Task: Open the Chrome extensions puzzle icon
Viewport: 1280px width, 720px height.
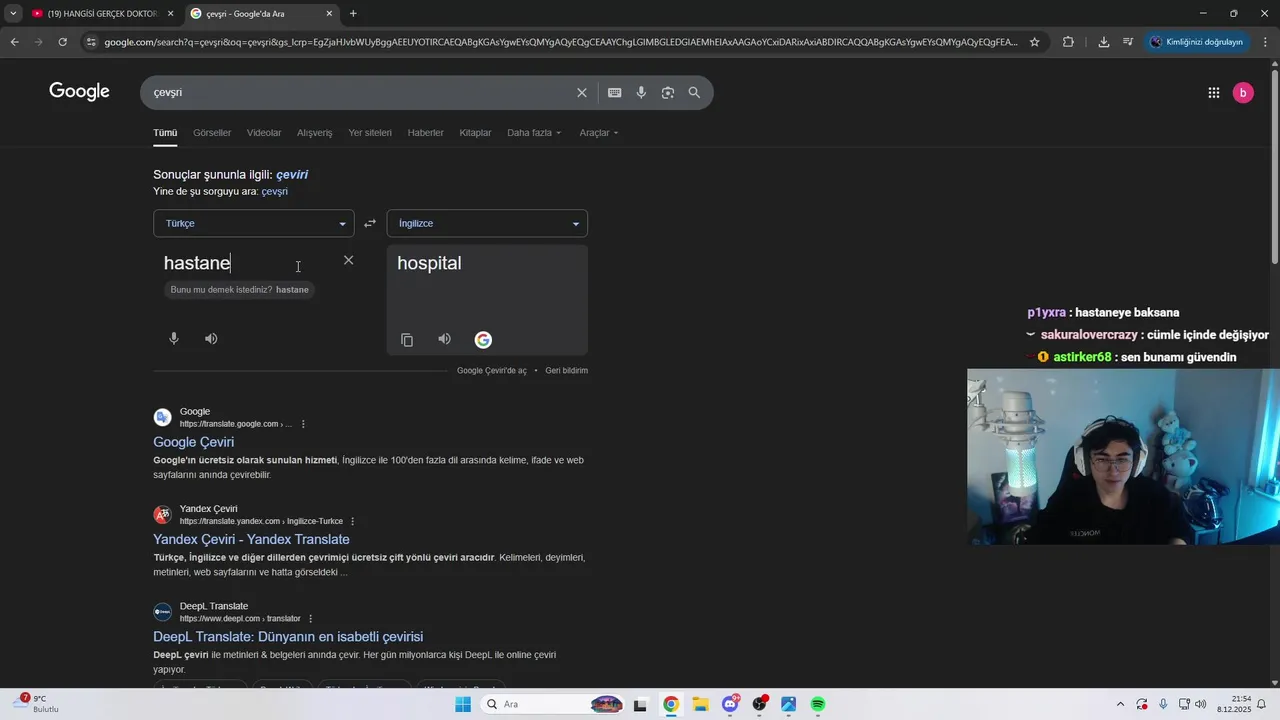Action: tap(1068, 42)
